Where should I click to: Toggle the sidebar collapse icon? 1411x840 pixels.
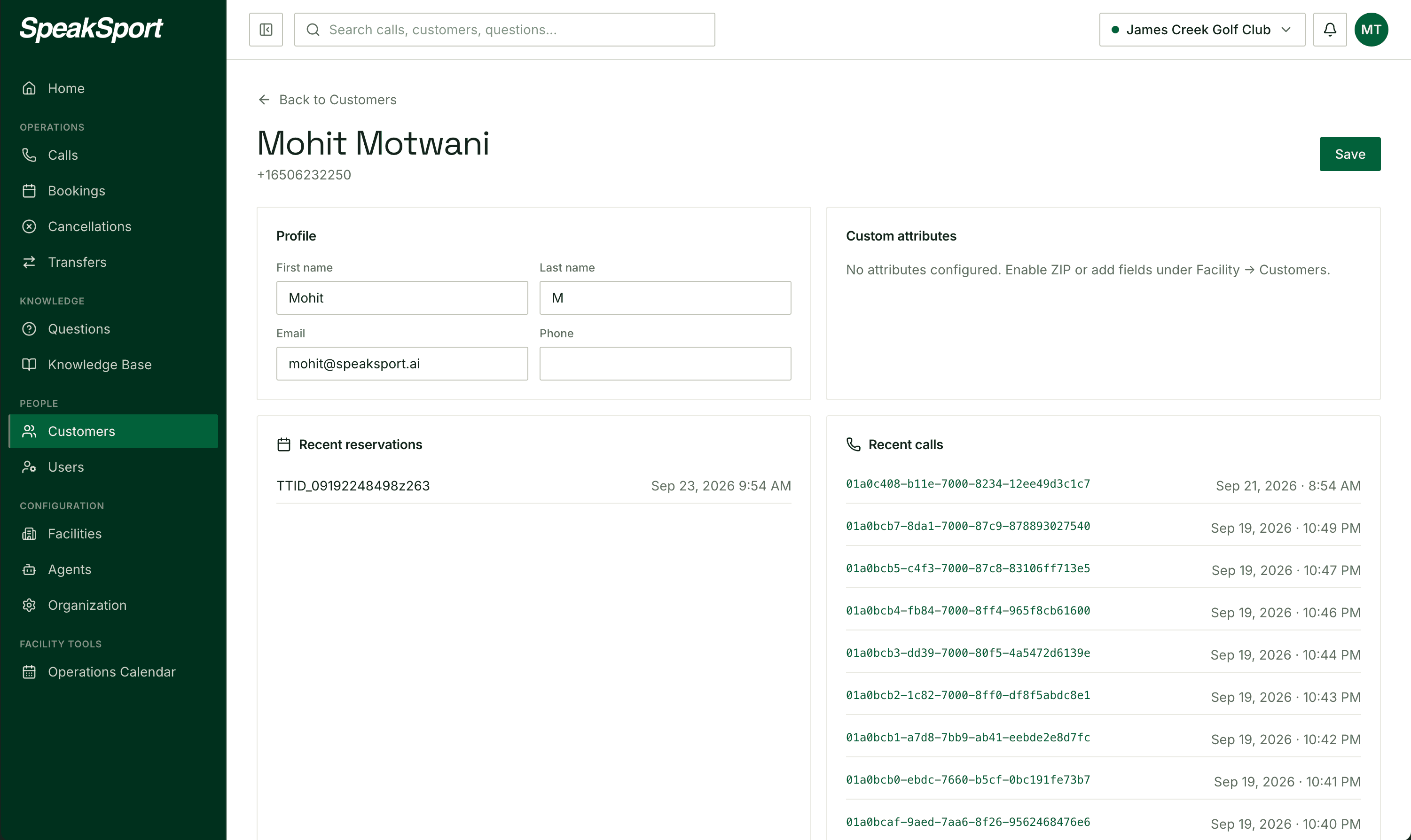(266, 30)
